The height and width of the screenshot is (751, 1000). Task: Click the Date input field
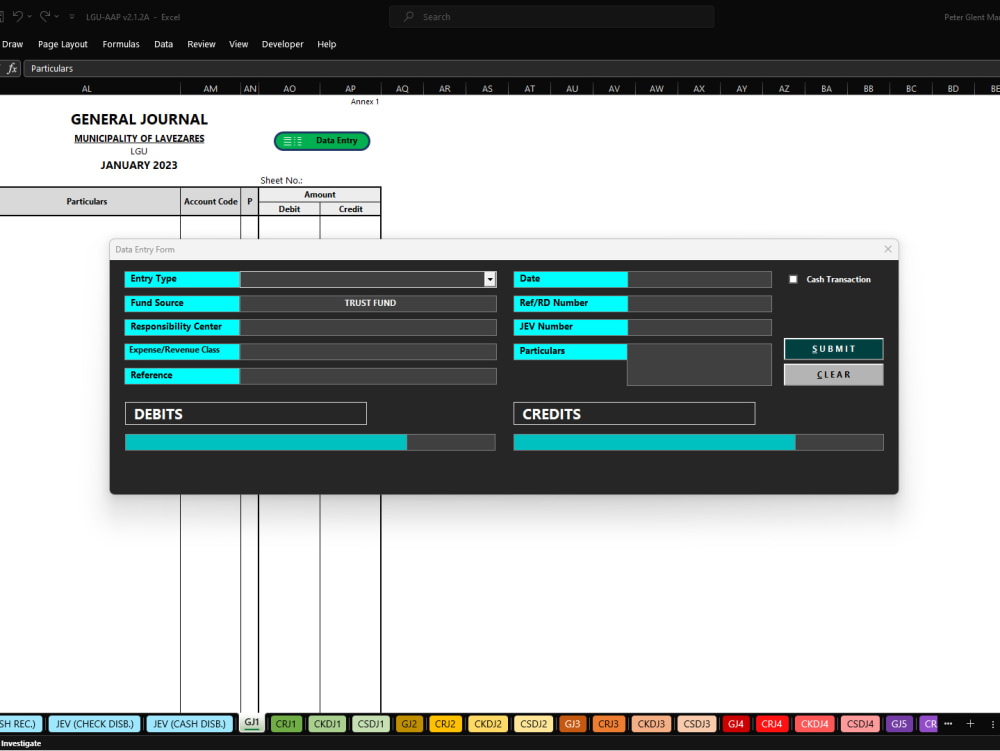pos(700,279)
